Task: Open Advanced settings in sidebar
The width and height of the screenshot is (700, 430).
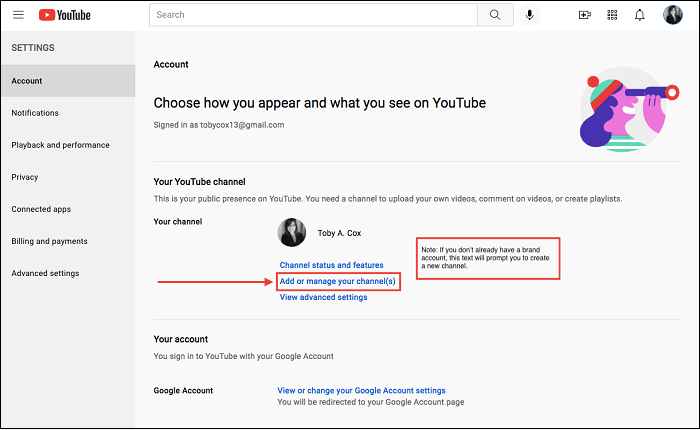Action: pyautogui.click(x=45, y=273)
